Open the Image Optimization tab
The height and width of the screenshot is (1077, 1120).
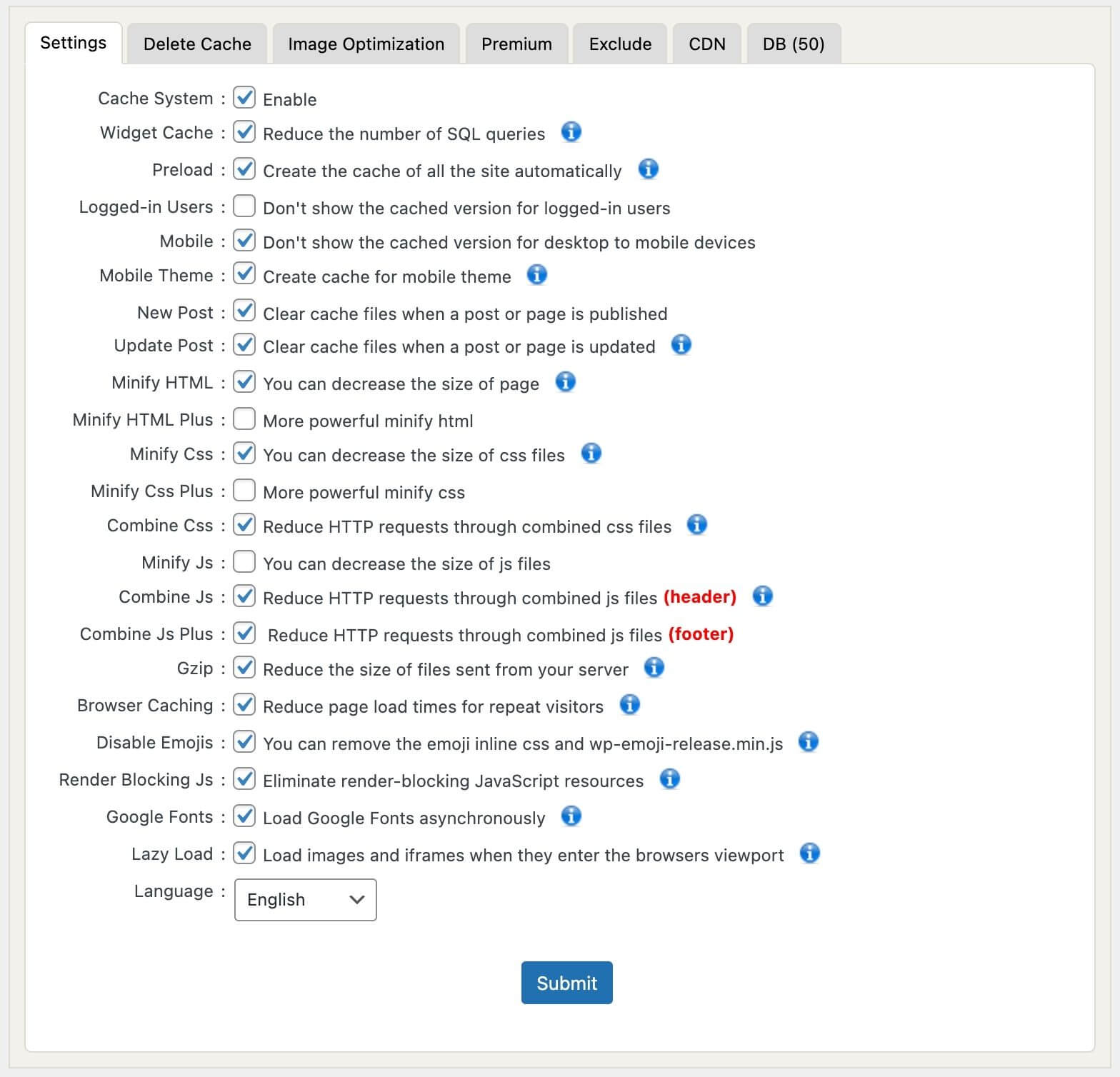pyautogui.click(x=366, y=44)
